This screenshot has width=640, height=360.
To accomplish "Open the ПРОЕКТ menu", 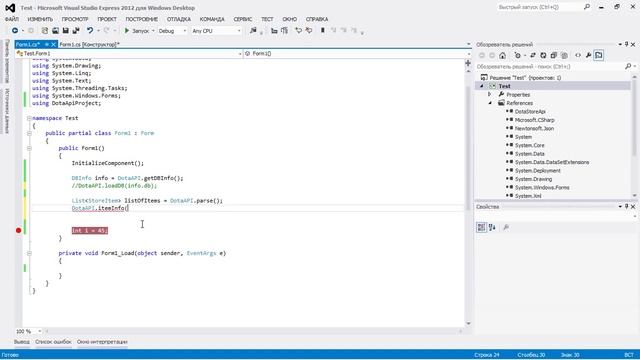I will pyautogui.click(x=107, y=19).
